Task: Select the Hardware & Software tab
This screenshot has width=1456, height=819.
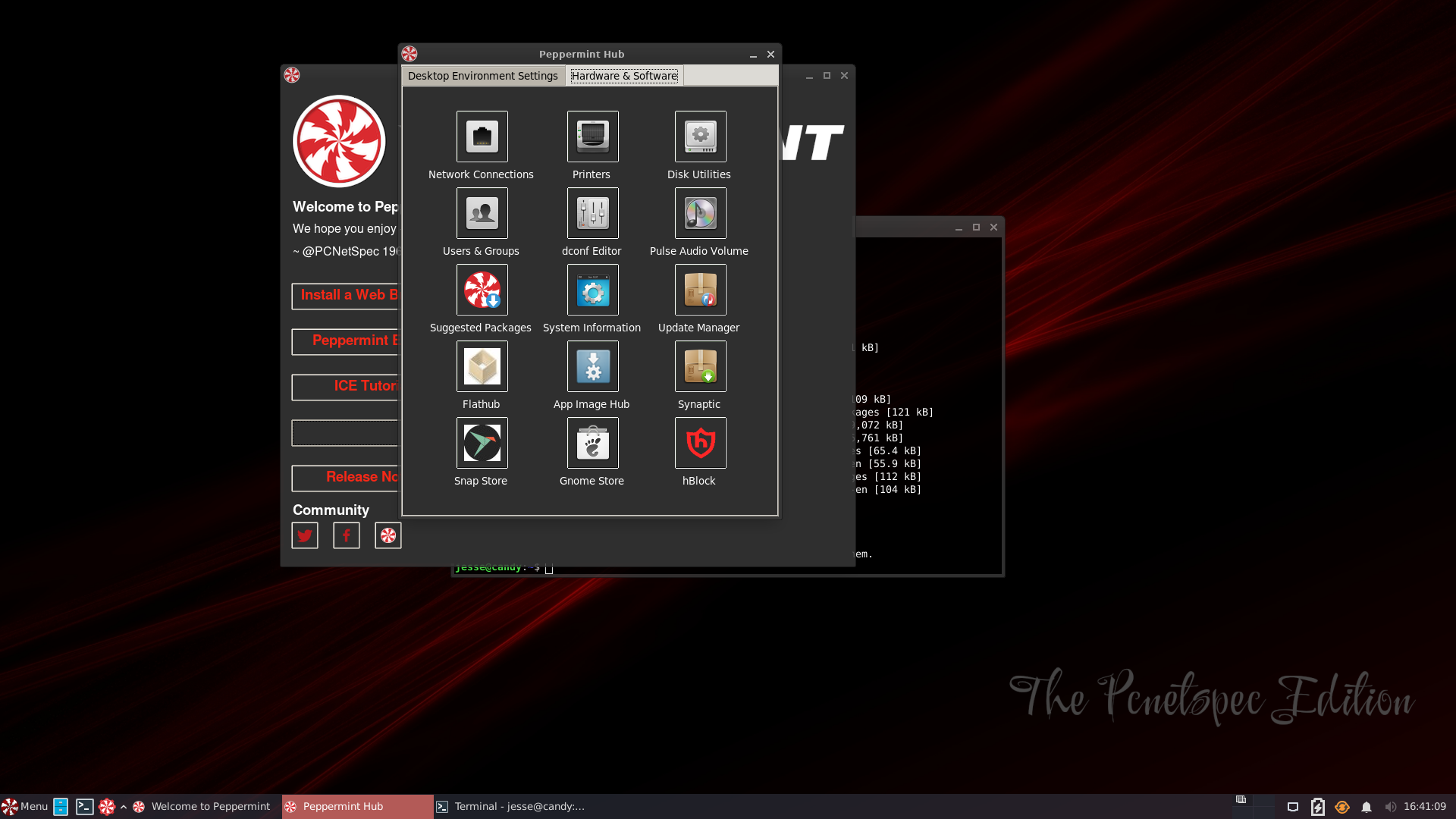Action: [x=624, y=76]
